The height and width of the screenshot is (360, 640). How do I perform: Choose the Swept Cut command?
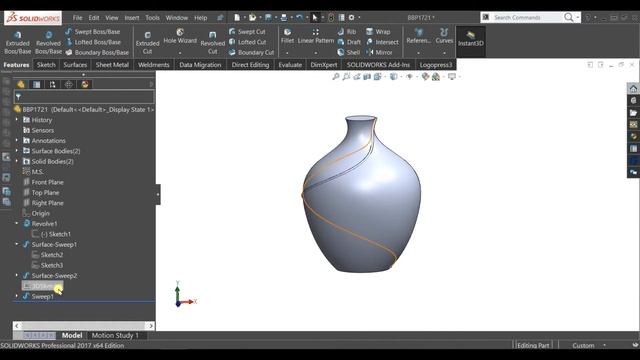pos(247,31)
